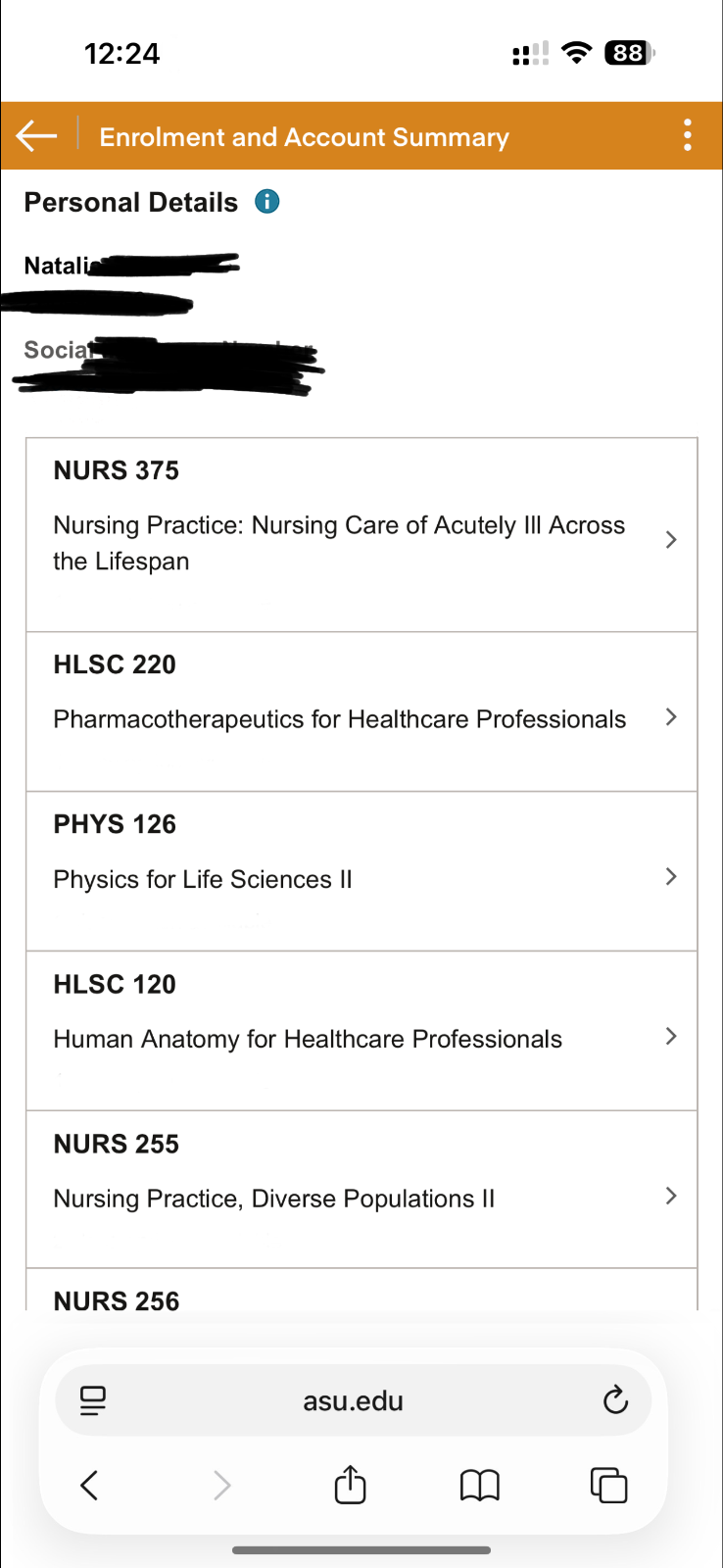Expand NURS 375 course chevron
723x1568 pixels.
[x=671, y=540]
